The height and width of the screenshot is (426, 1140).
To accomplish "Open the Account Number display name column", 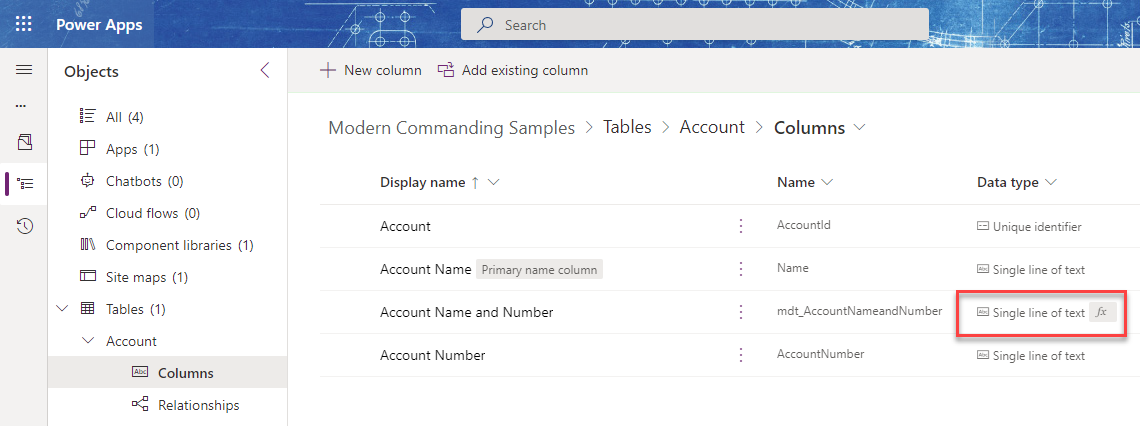I will point(433,355).
